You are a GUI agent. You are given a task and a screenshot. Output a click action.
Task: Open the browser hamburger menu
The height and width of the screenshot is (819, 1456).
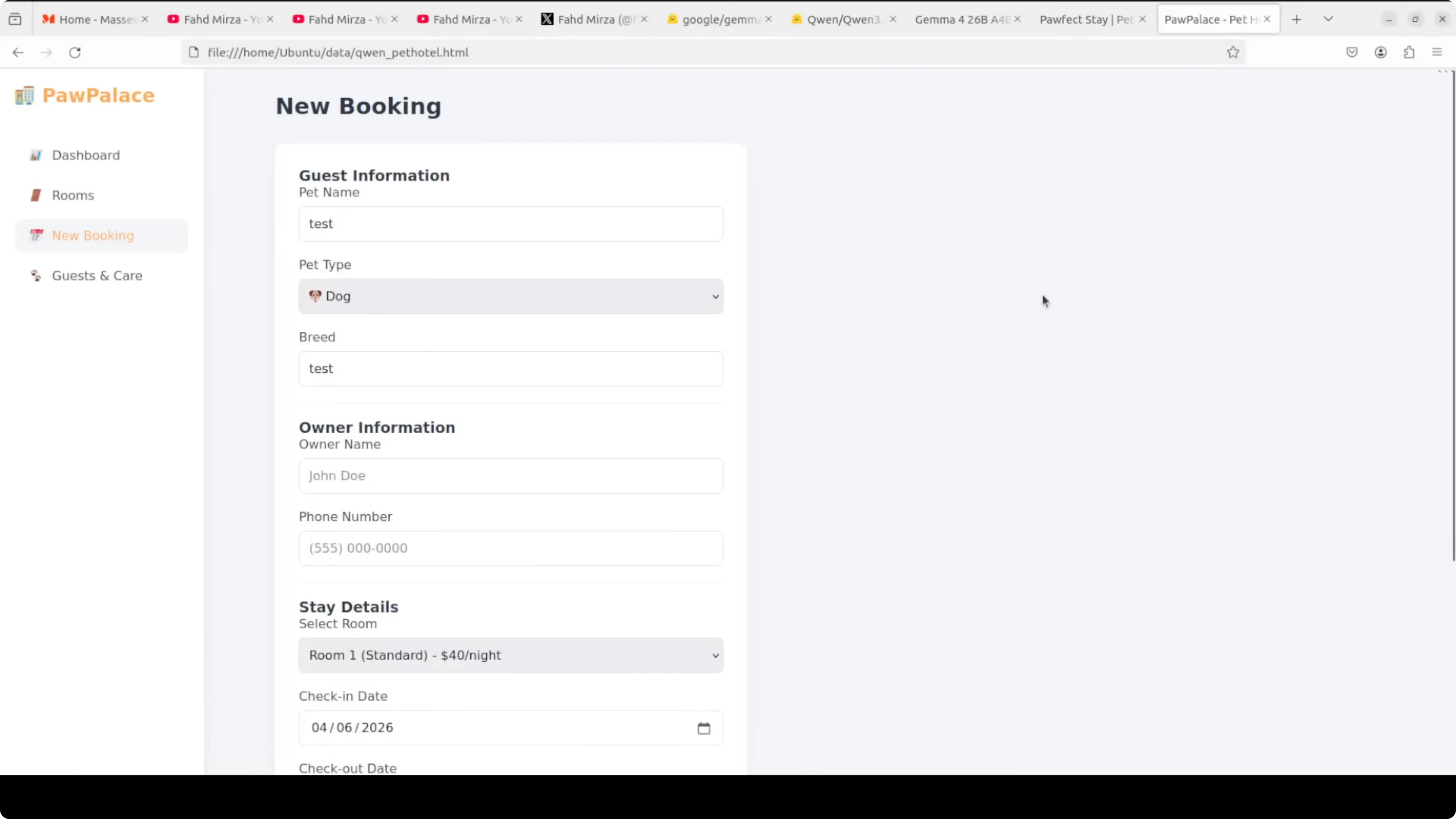(1437, 53)
